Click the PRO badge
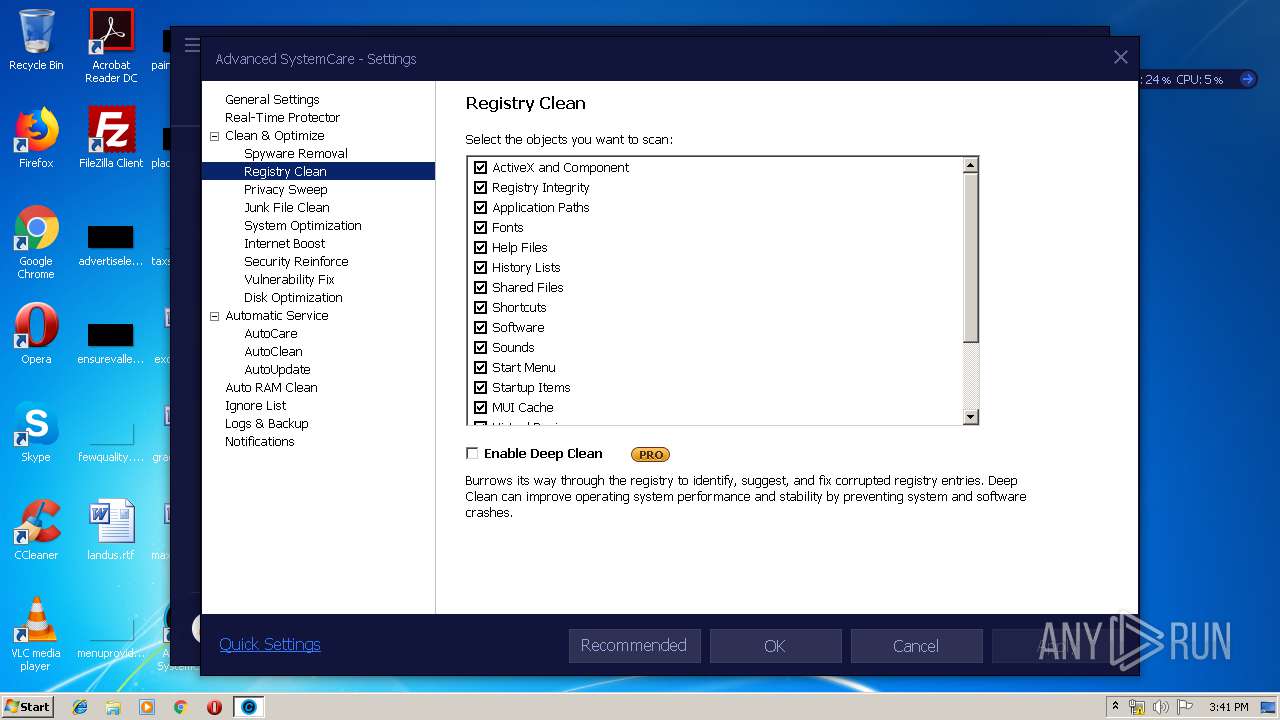The height and width of the screenshot is (720, 1280). (x=650, y=454)
